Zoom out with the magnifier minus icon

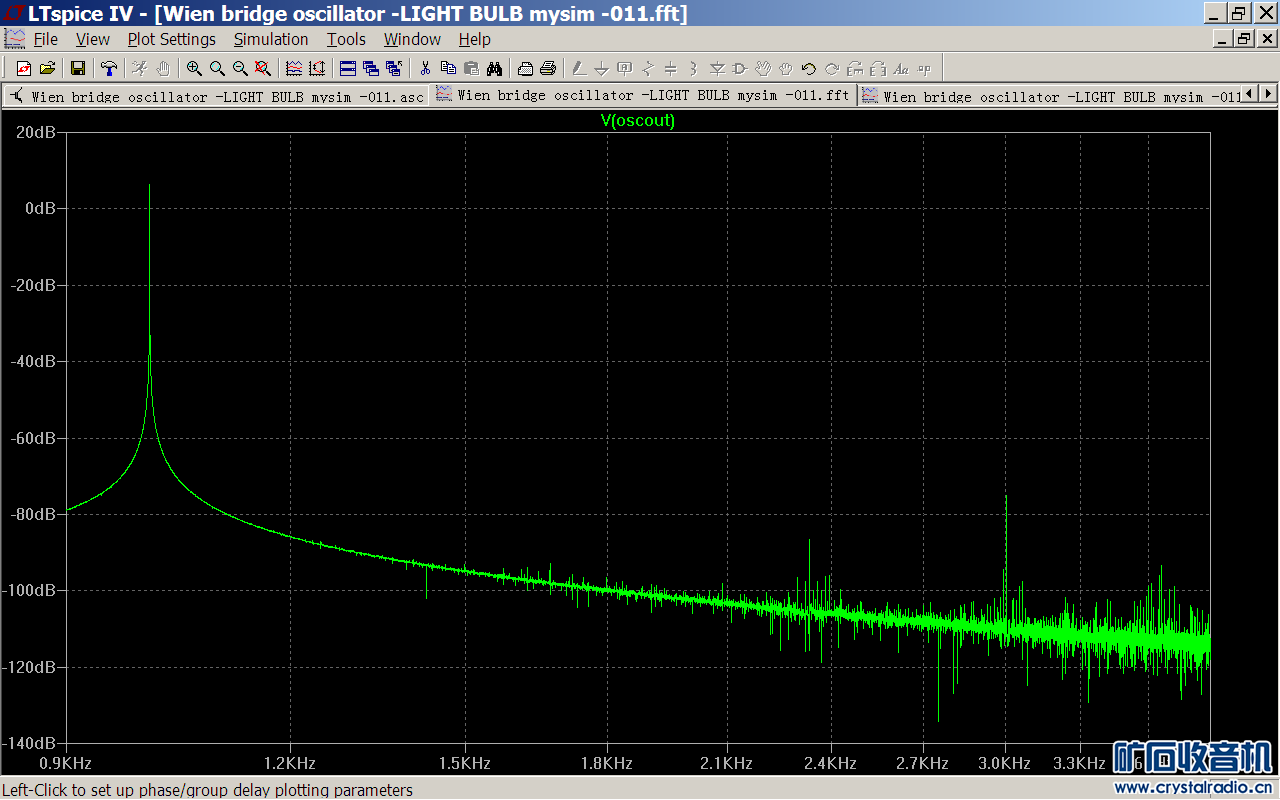[x=240, y=68]
